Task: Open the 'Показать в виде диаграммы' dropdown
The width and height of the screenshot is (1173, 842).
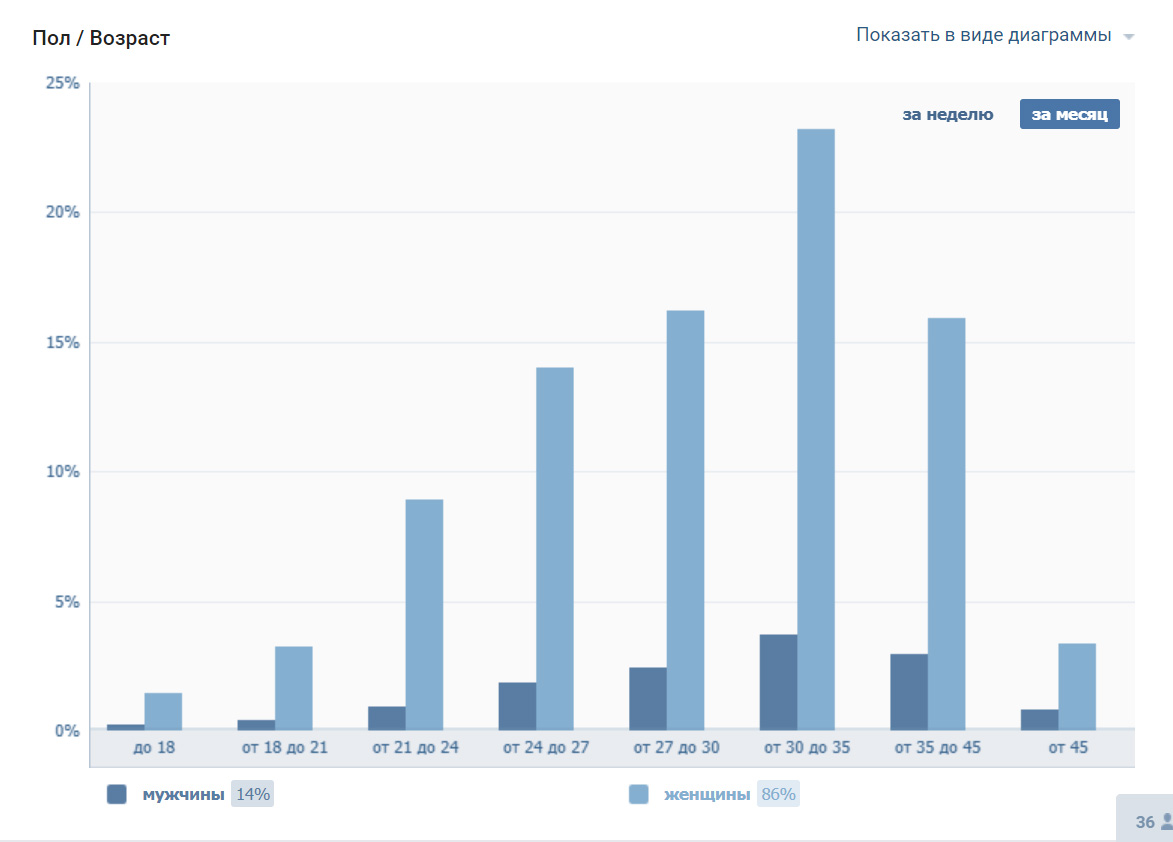Action: tap(994, 35)
